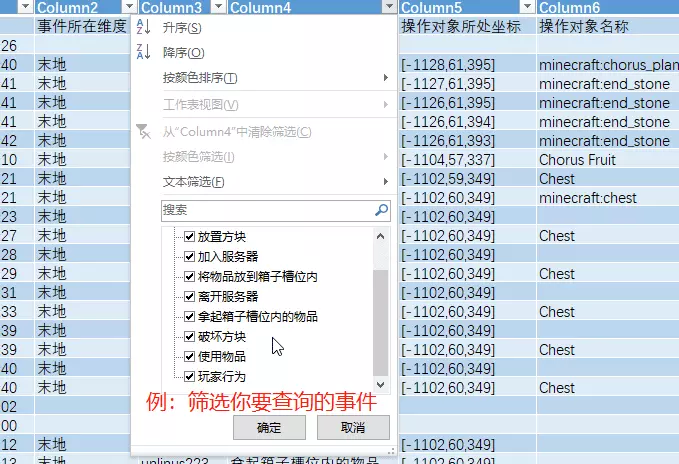Click the 取消 button
Image resolution: width=679 pixels, height=464 pixels.
click(x=353, y=428)
